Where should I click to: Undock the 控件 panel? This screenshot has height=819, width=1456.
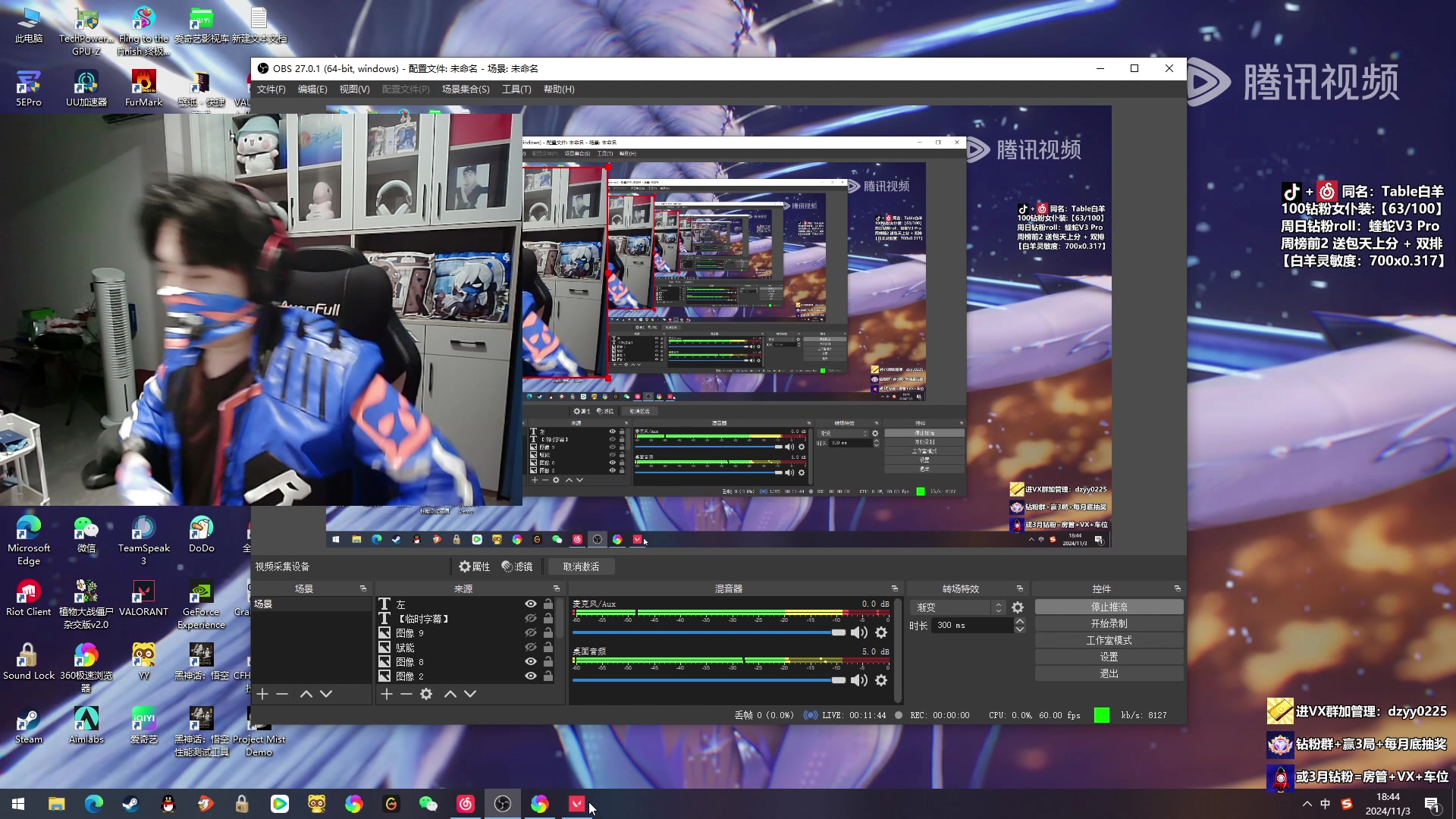coord(1178,589)
